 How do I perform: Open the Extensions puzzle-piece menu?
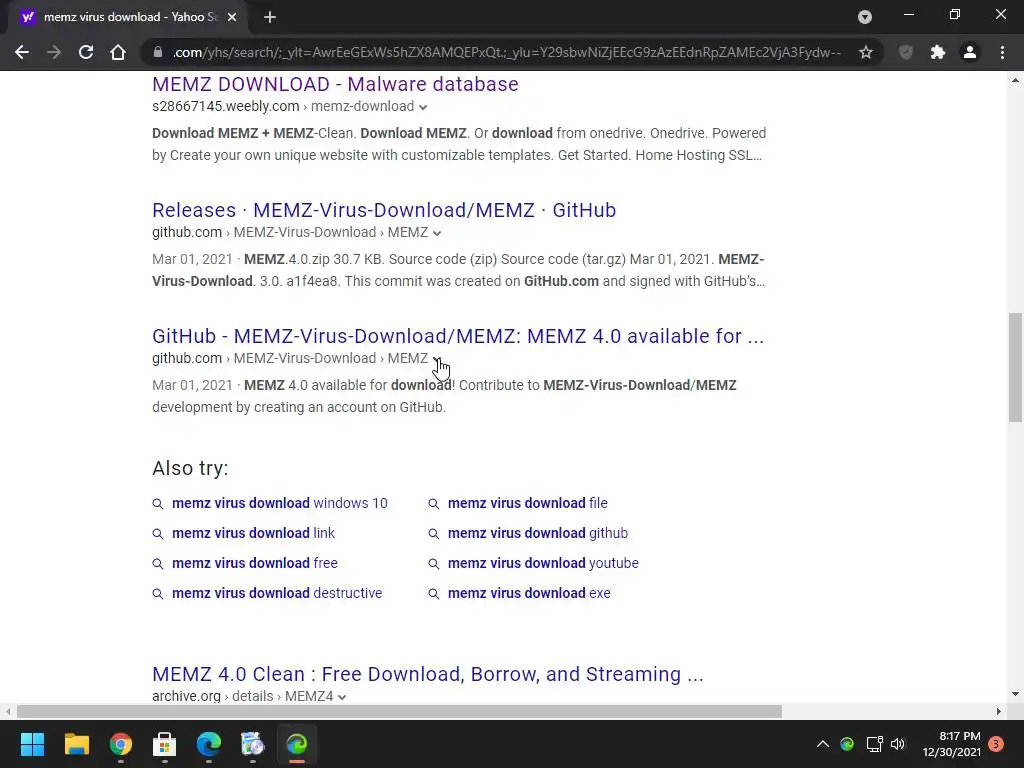point(938,52)
